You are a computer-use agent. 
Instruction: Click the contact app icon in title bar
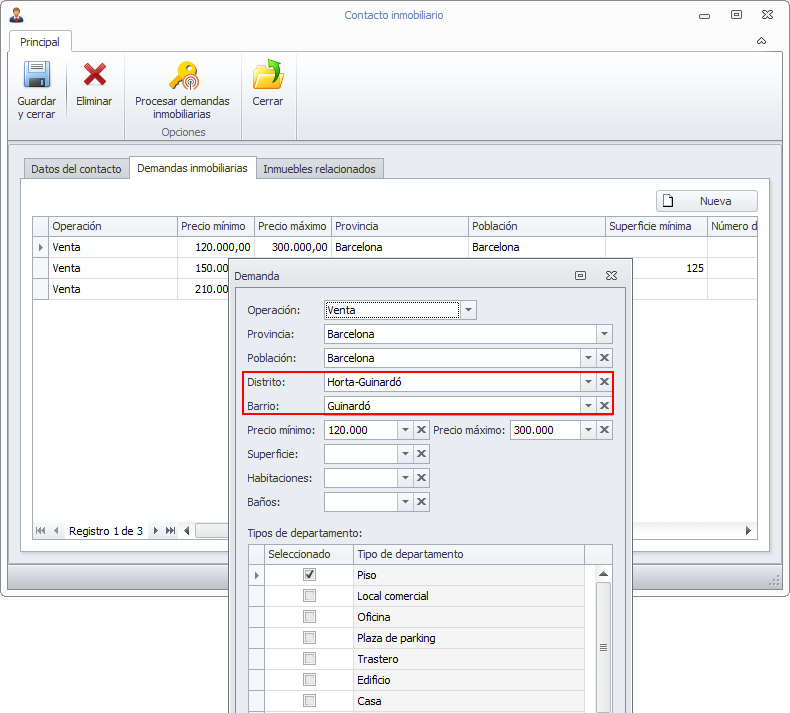[x=17, y=15]
